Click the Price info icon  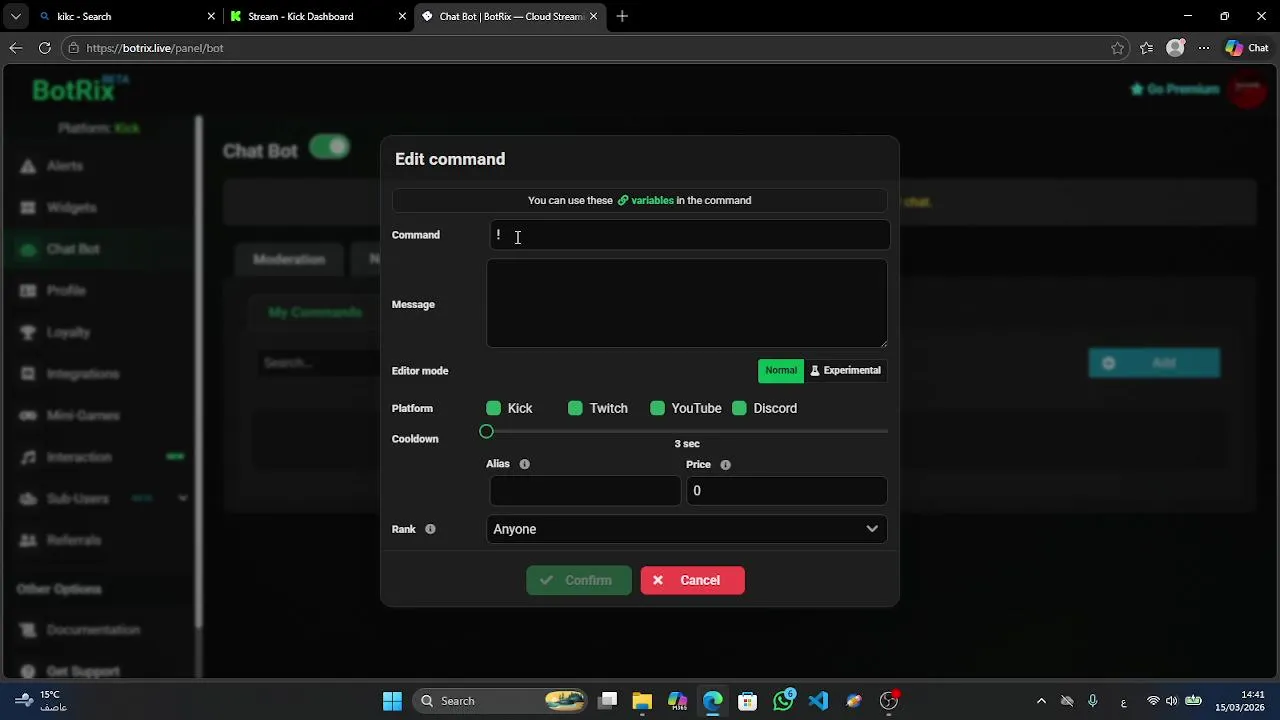(725, 465)
